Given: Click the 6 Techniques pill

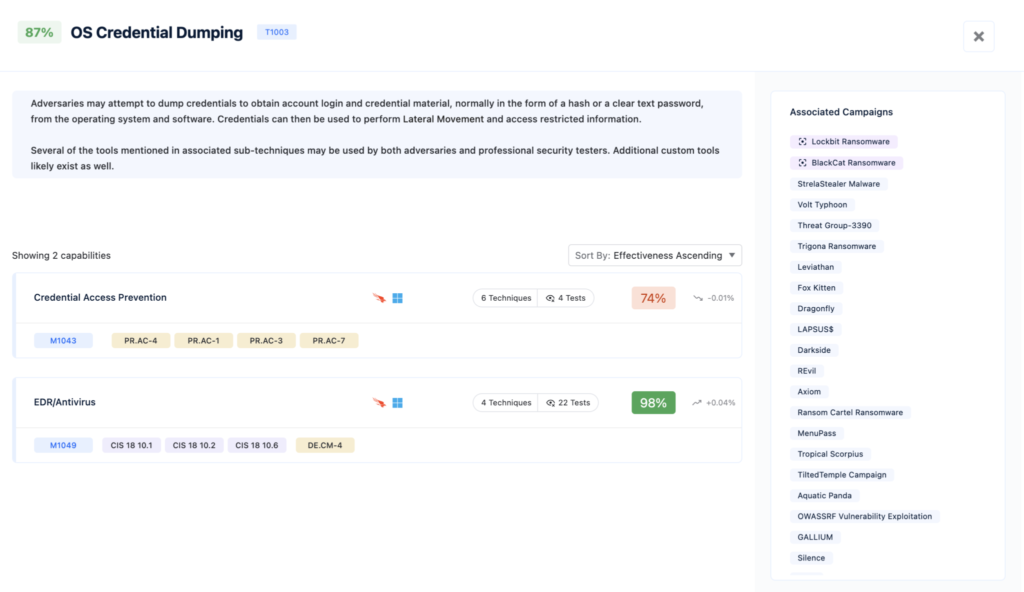Looking at the screenshot, I should (x=505, y=298).
